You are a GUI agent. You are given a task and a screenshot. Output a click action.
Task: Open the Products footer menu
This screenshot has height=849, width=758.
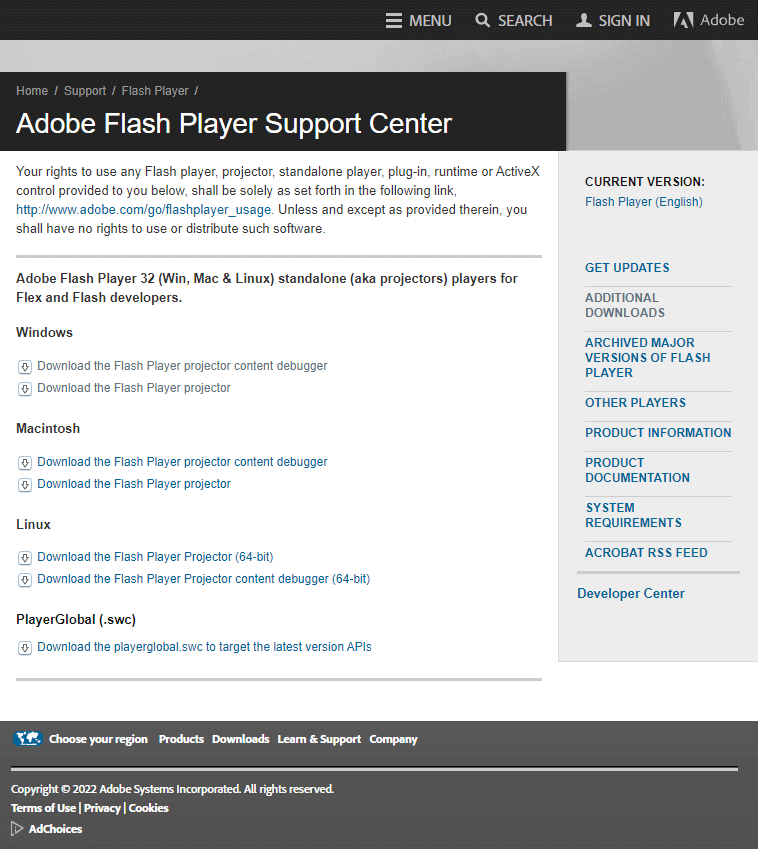tap(181, 739)
